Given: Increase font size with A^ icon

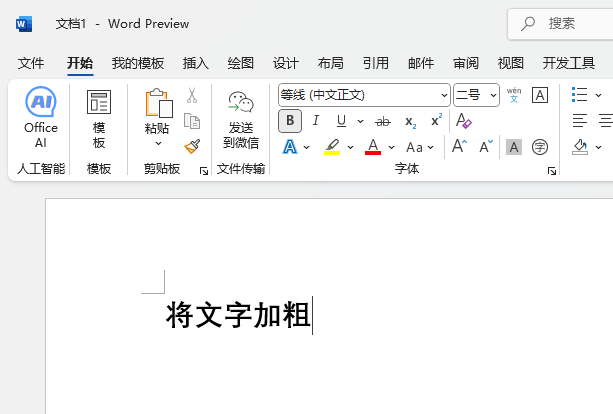Looking at the screenshot, I should [x=459, y=147].
